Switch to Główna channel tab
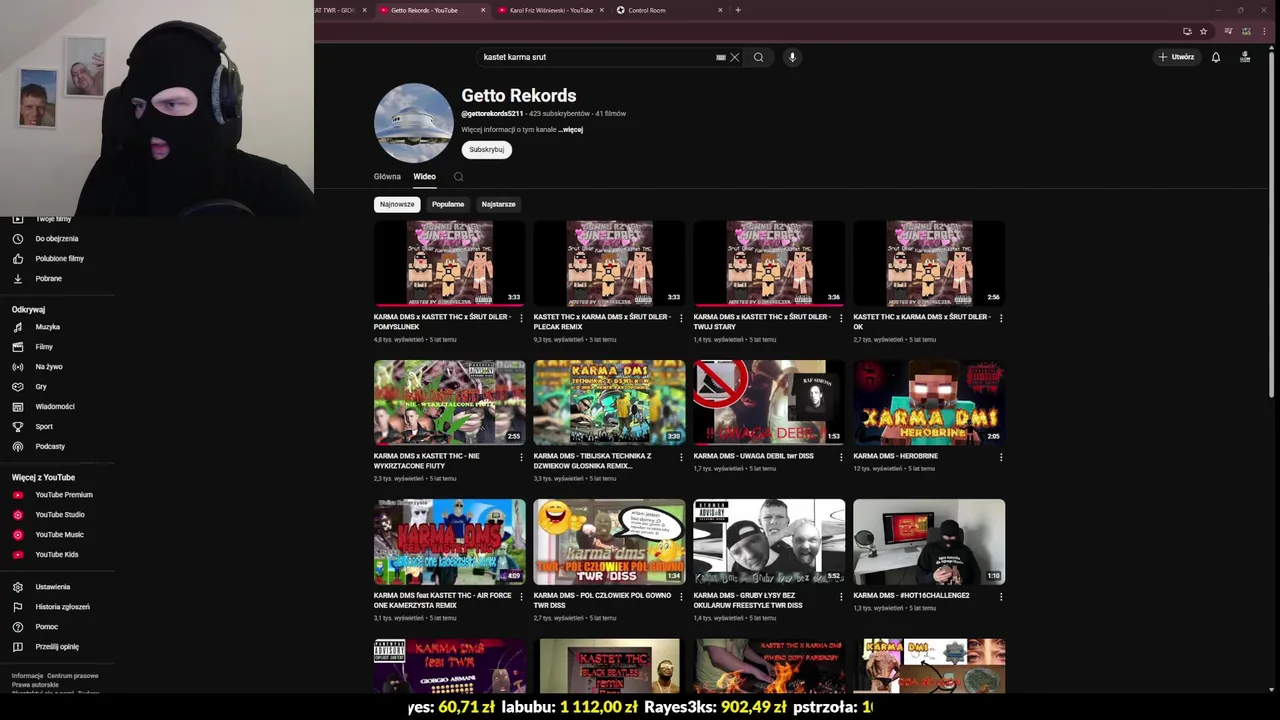 click(387, 177)
